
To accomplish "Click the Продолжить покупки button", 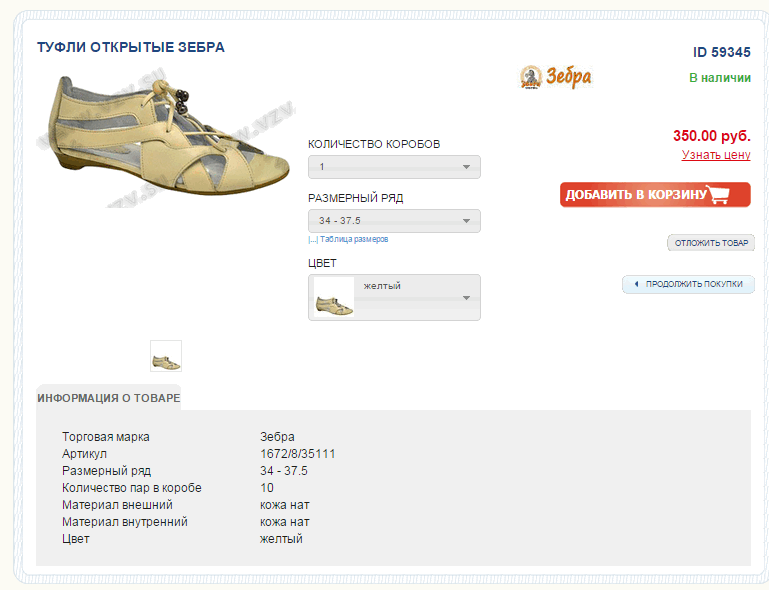I will 688,284.
